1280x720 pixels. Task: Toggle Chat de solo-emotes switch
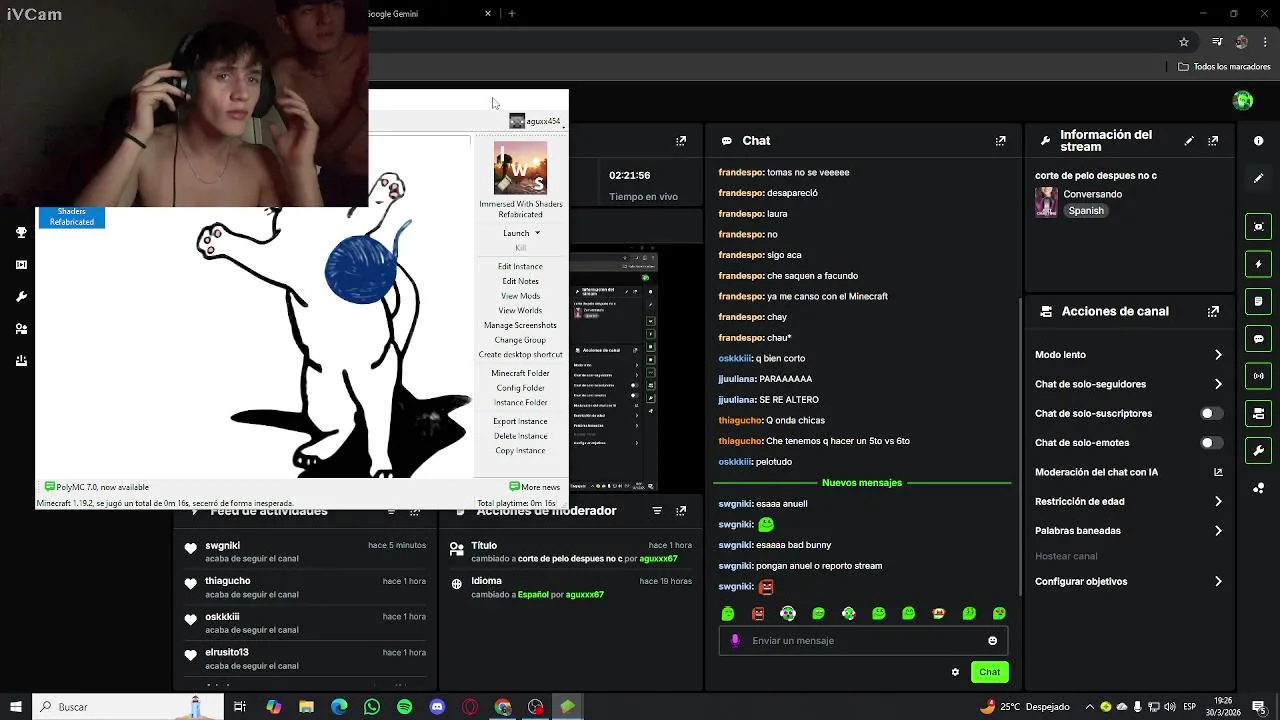pyautogui.click(x=1211, y=442)
